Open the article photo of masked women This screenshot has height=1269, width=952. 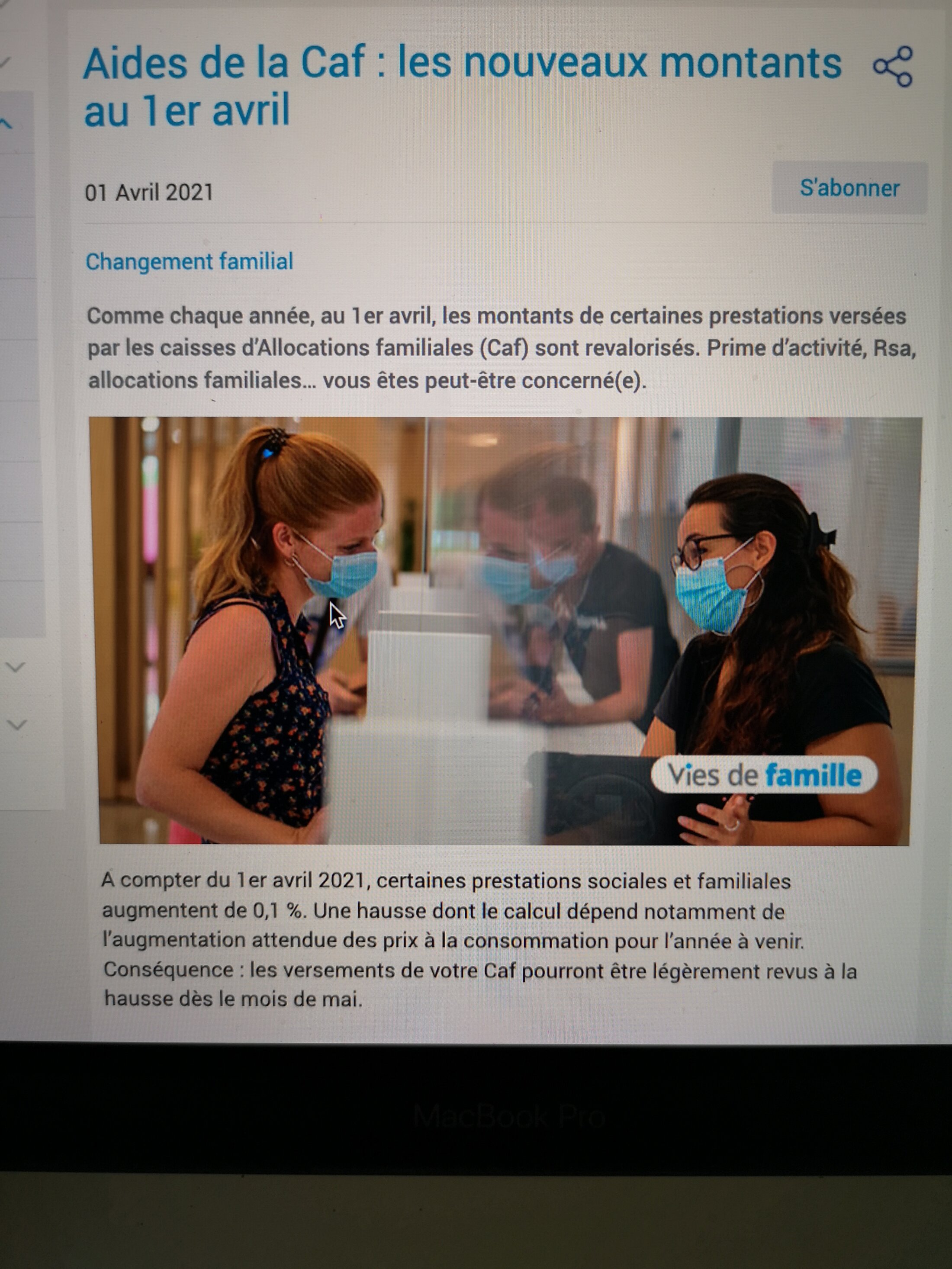click(505, 630)
